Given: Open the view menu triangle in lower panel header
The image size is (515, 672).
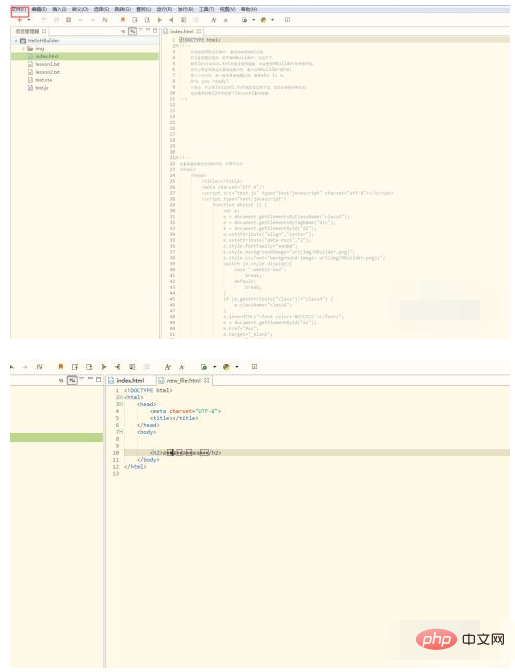Looking at the screenshot, I should click(81, 379).
